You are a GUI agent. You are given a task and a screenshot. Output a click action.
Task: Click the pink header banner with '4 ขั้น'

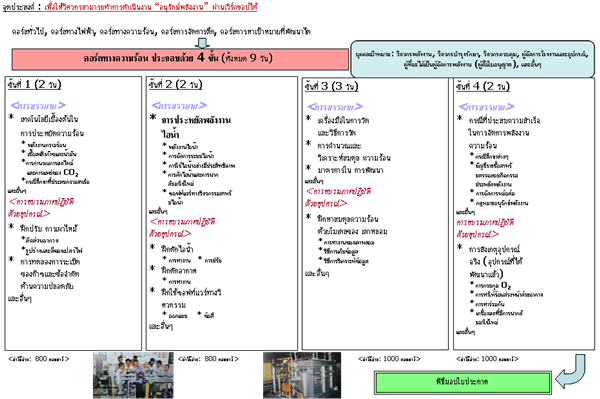point(180,59)
